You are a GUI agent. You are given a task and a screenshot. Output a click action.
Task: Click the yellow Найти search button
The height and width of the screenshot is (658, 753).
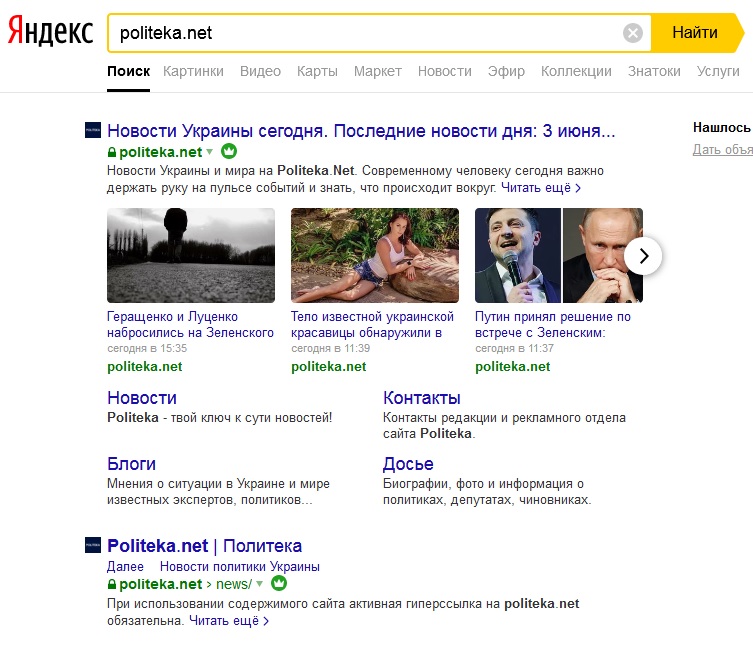pos(696,33)
